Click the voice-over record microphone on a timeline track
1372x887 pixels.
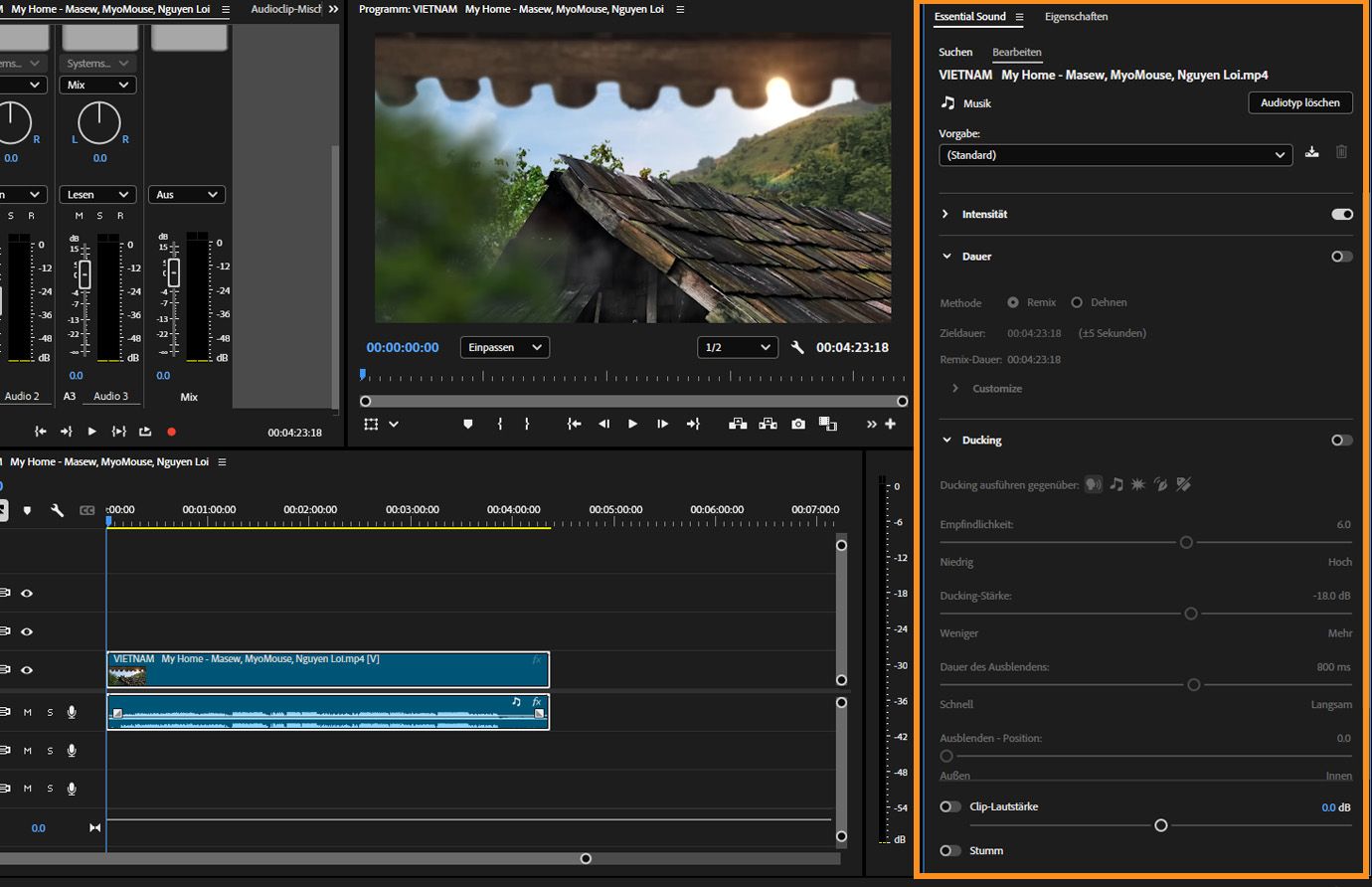click(x=70, y=711)
